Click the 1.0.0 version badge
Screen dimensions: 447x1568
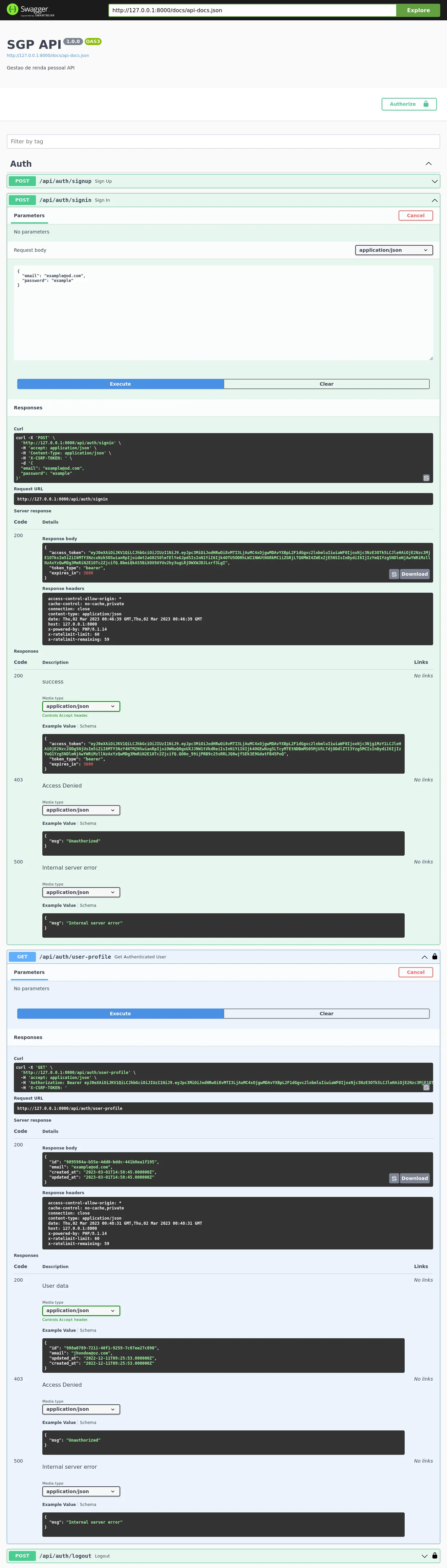(73, 41)
